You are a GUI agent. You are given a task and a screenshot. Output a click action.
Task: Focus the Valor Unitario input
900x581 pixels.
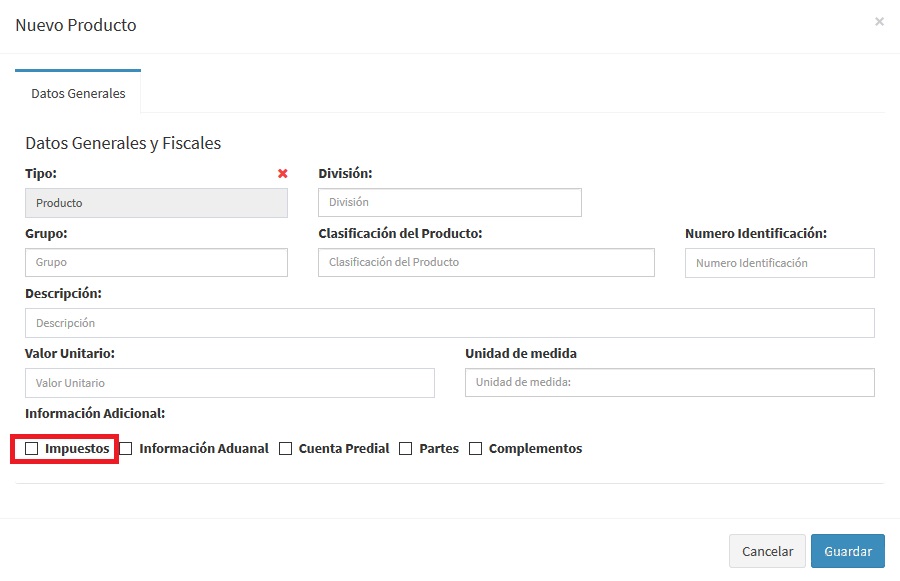[229, 383]
